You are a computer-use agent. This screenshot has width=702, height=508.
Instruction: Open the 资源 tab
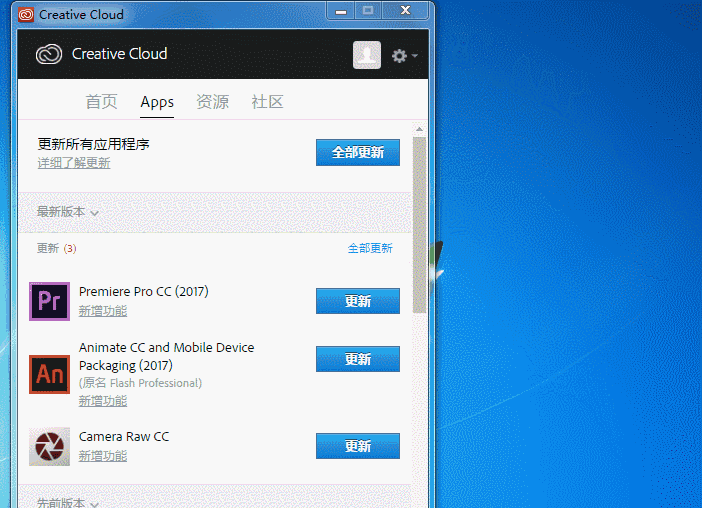pos(212,102)
